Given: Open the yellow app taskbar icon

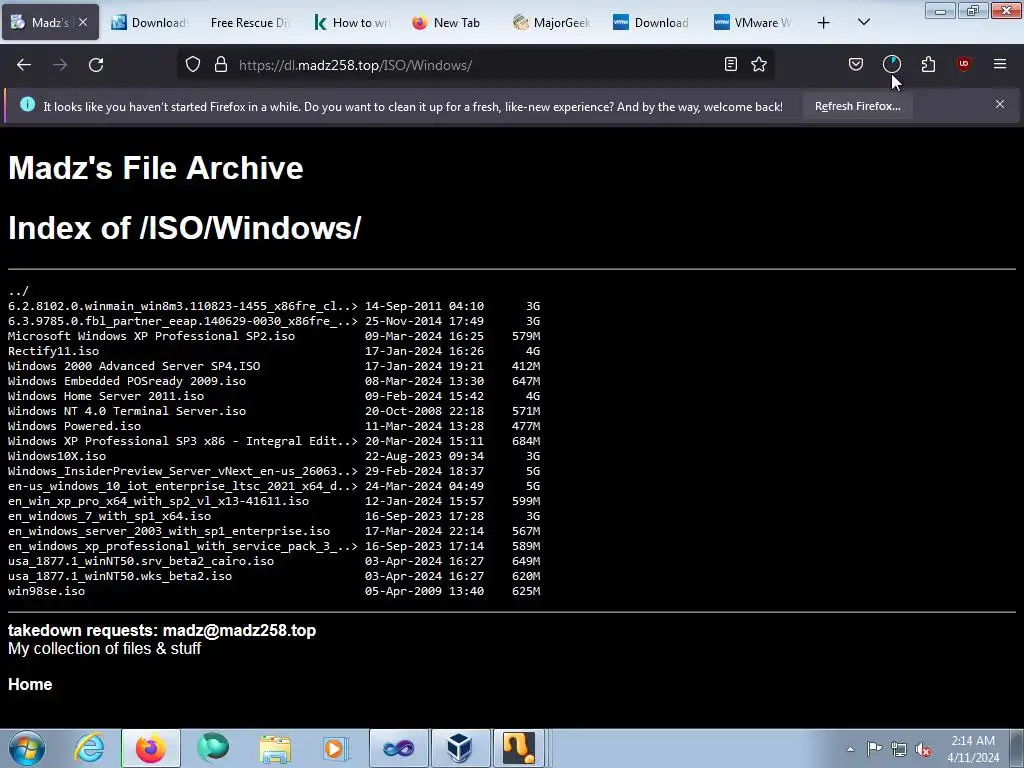Looking at the screenshot, I should [x=519, y=748].
